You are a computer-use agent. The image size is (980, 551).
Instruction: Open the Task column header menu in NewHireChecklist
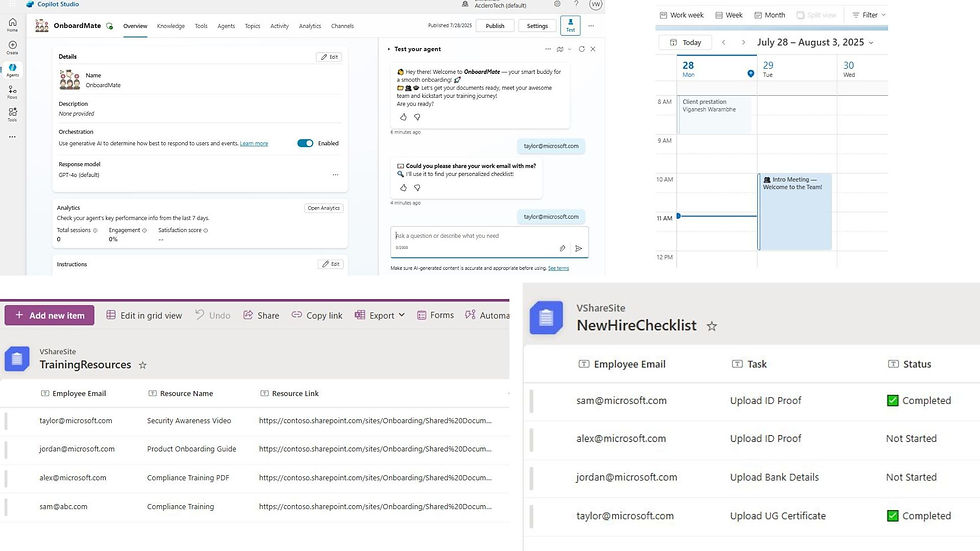coord(749,364)
